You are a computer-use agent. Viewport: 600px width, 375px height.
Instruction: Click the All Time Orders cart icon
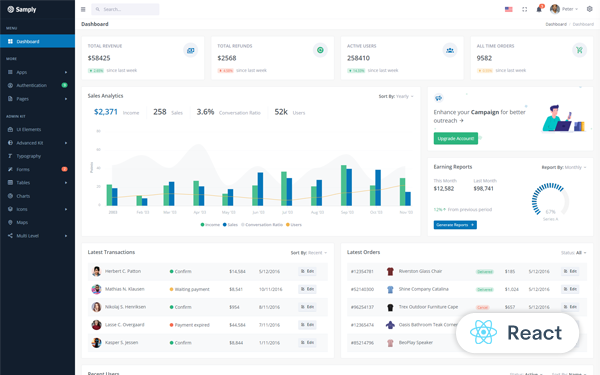(x=579, y=50)
